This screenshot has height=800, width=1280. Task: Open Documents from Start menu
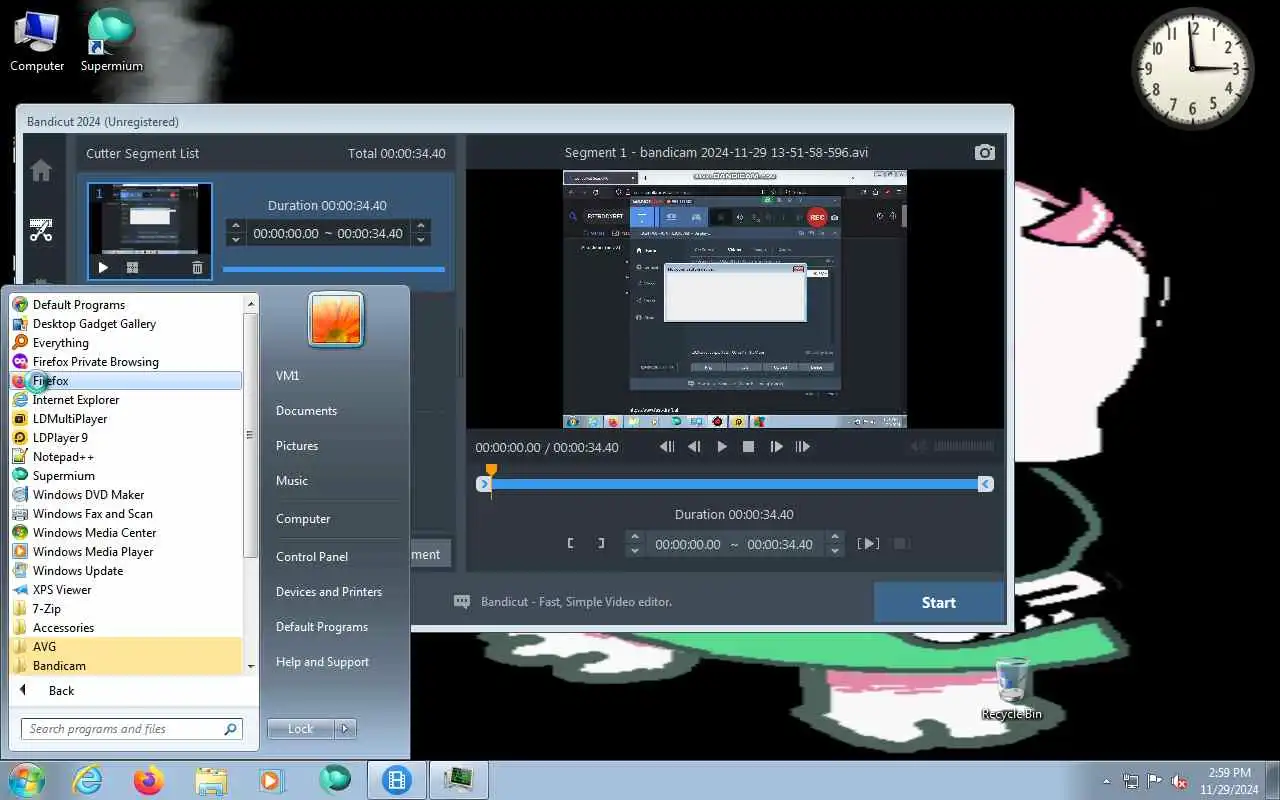[x=306, y=411]
